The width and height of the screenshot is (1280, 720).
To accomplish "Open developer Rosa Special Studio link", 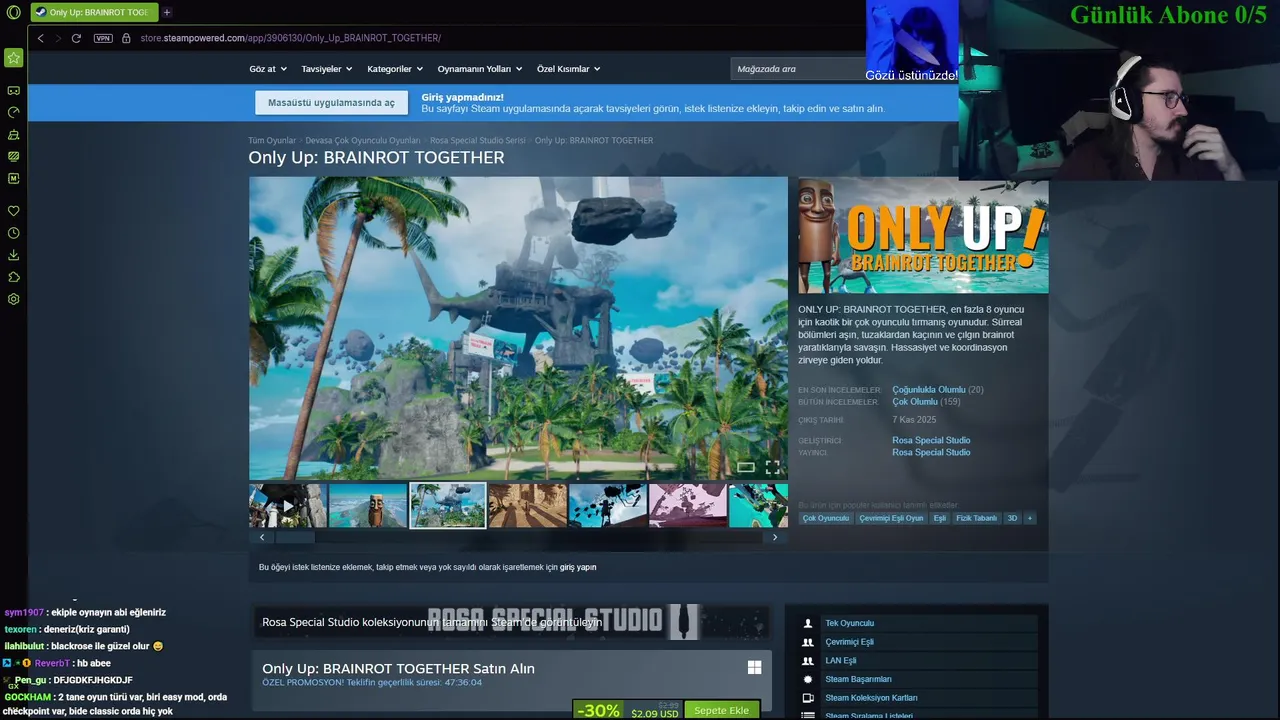I will [931, 440].
